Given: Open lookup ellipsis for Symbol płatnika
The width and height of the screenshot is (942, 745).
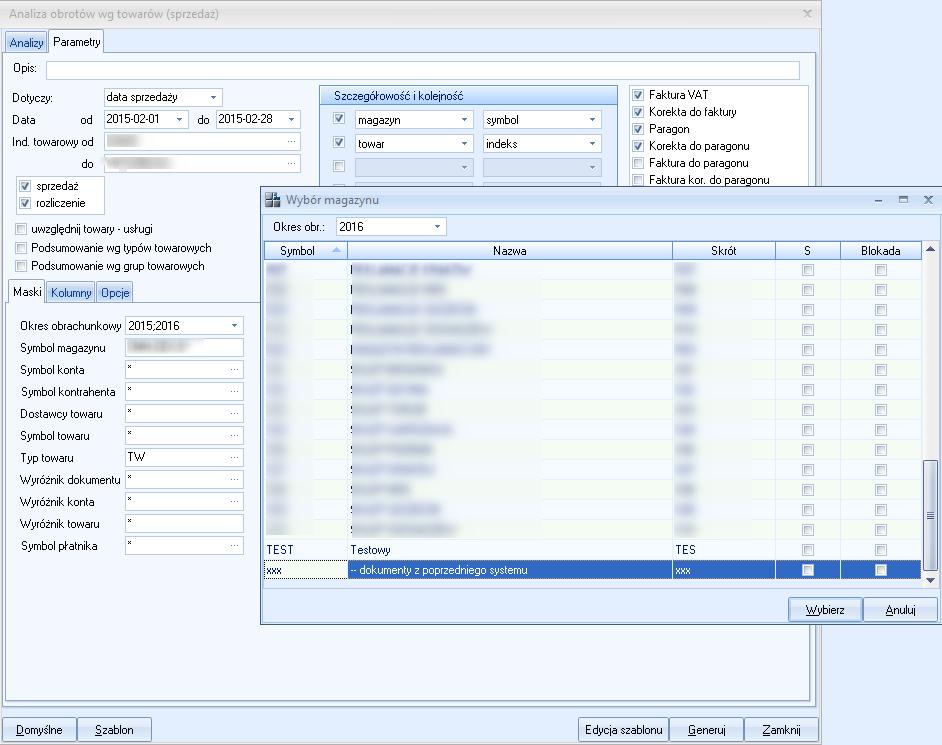Looking at the screenshot, I should [x=234, y=546].
